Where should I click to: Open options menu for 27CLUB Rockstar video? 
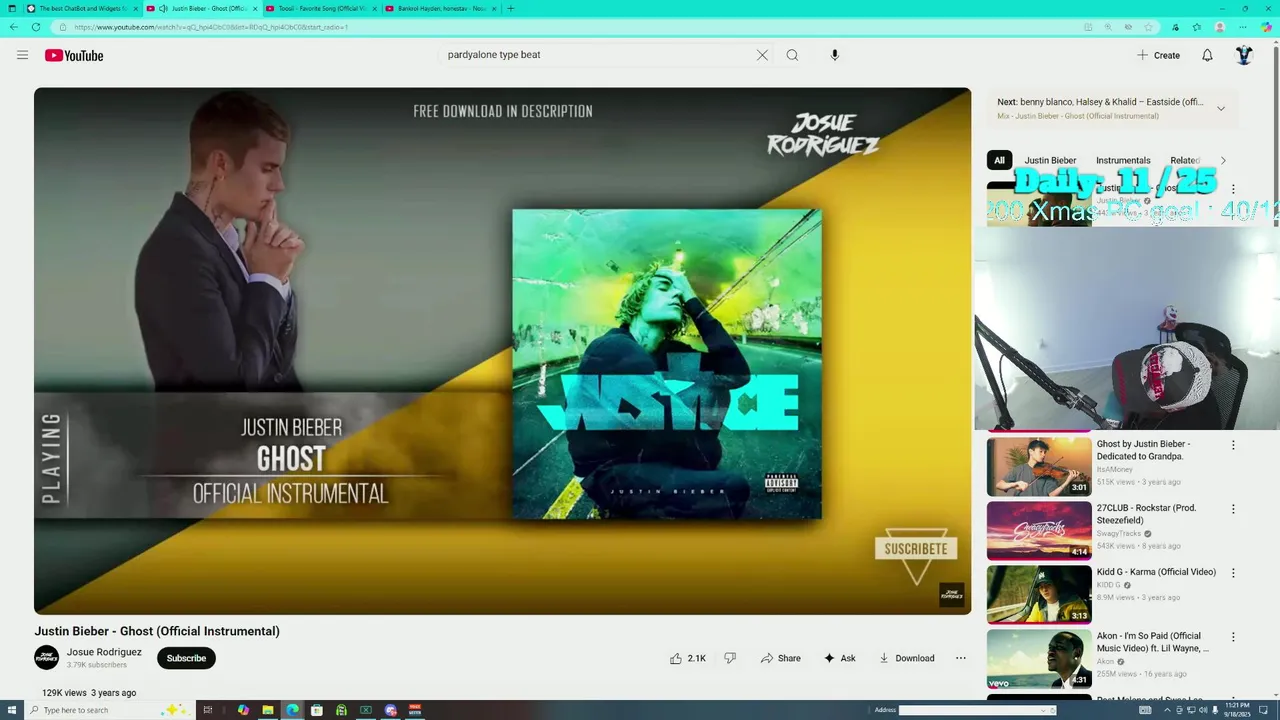tap(1233, 509)
